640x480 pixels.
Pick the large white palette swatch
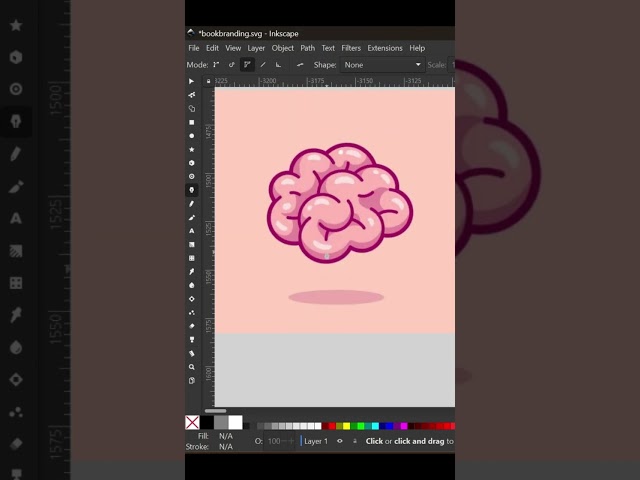coord(236,422)
